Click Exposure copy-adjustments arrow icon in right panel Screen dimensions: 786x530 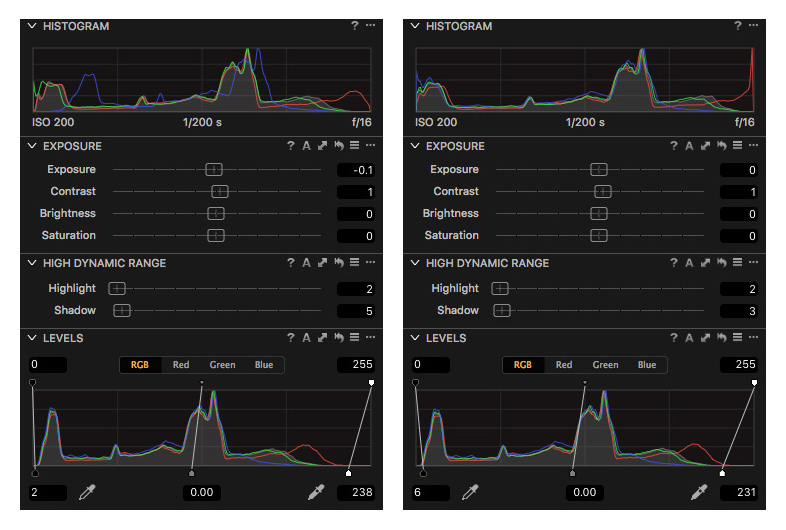coord(705,146)
